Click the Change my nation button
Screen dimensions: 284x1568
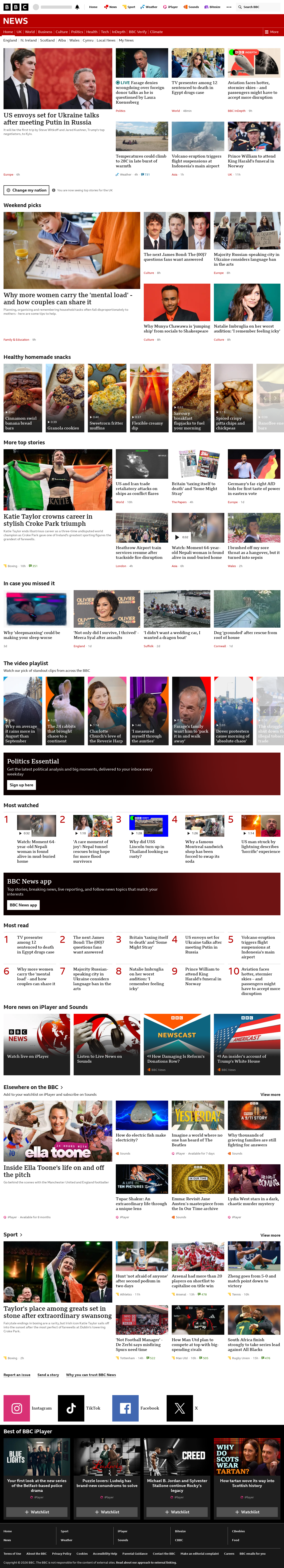26,190
